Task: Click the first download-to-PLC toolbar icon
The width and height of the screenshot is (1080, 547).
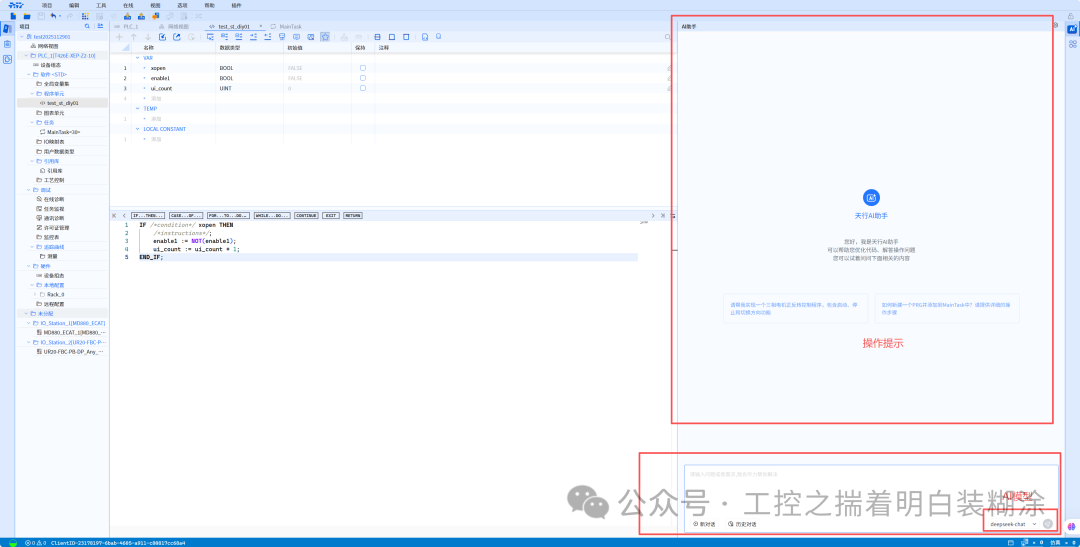Action: pos(127,16)
